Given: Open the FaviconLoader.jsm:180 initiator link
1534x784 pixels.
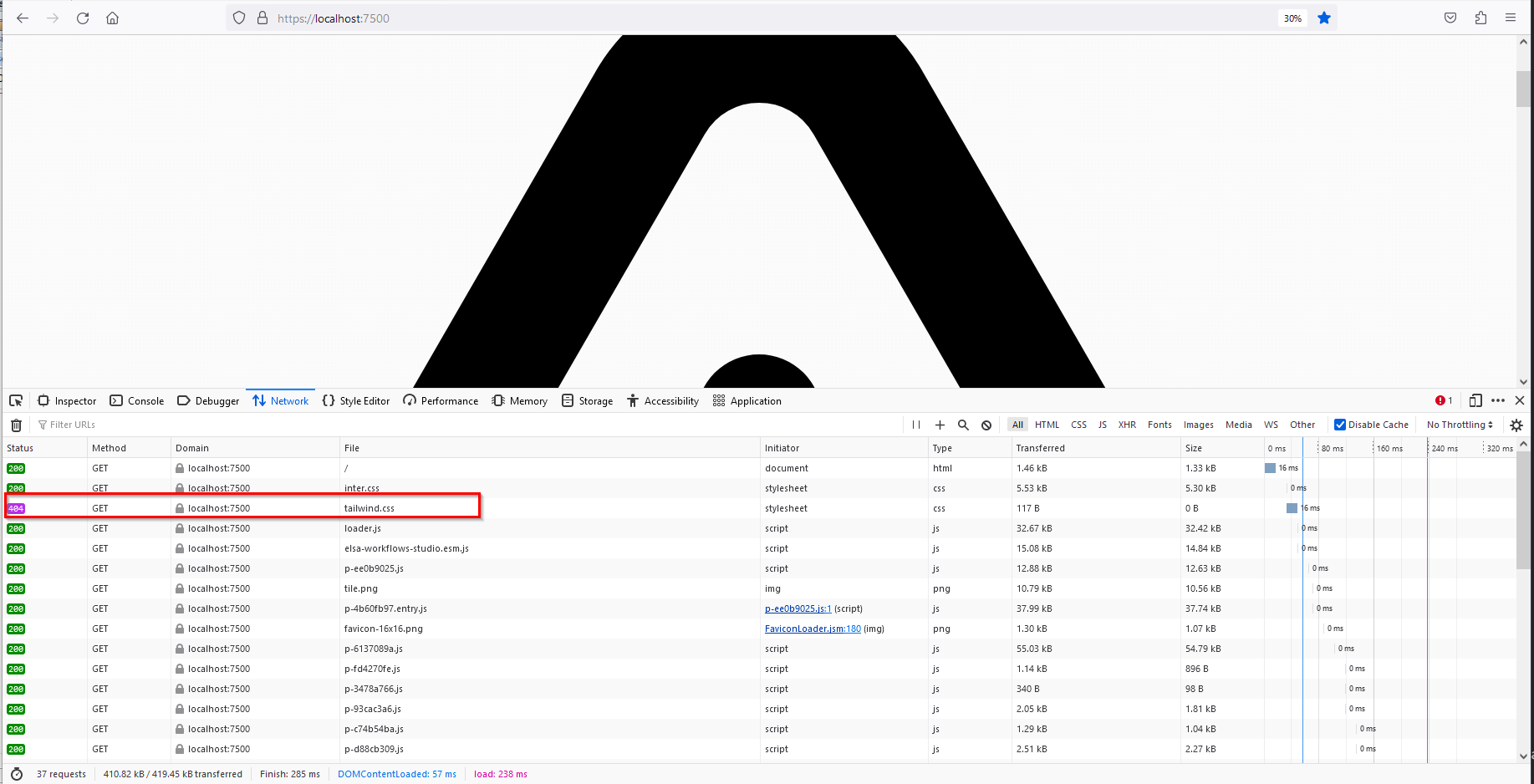Looking at the screenshot, I should (812, 628).
